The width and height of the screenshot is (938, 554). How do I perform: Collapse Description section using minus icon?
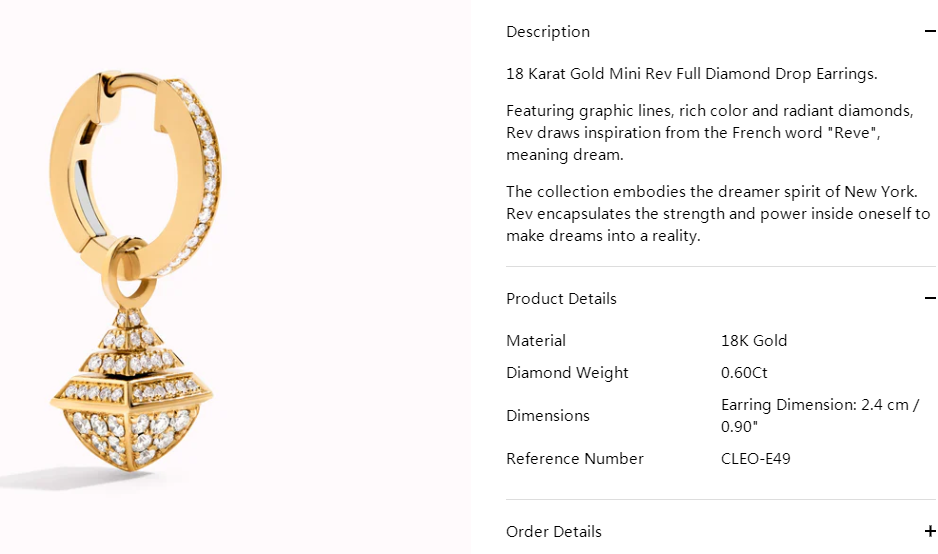click(931, 32)
